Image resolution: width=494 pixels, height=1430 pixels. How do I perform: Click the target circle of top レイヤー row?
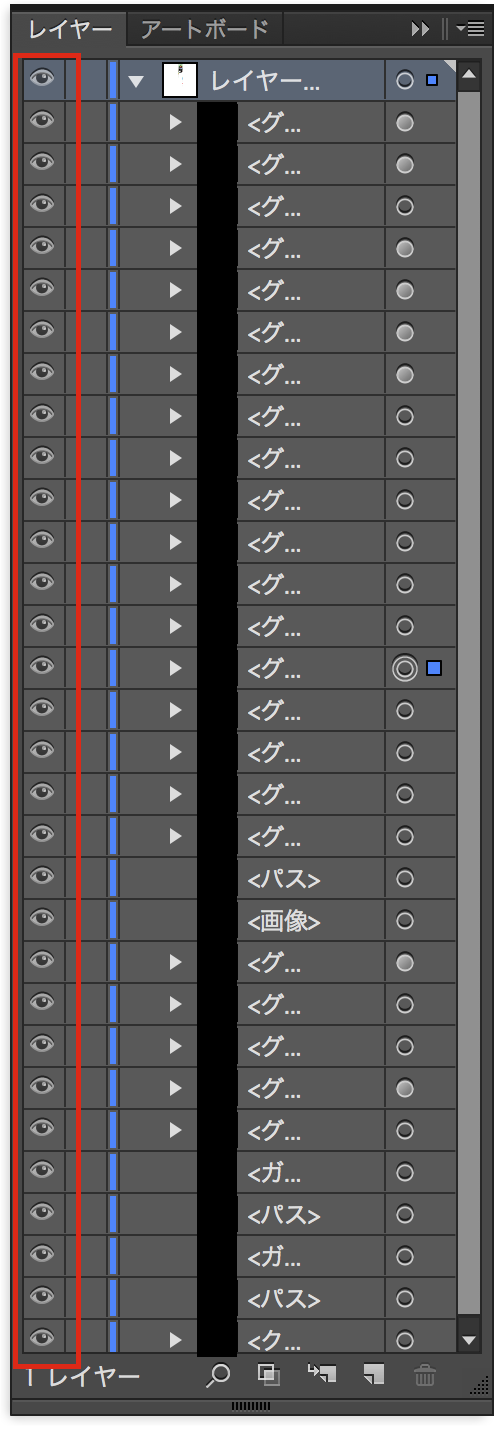(x=404, y=80)
